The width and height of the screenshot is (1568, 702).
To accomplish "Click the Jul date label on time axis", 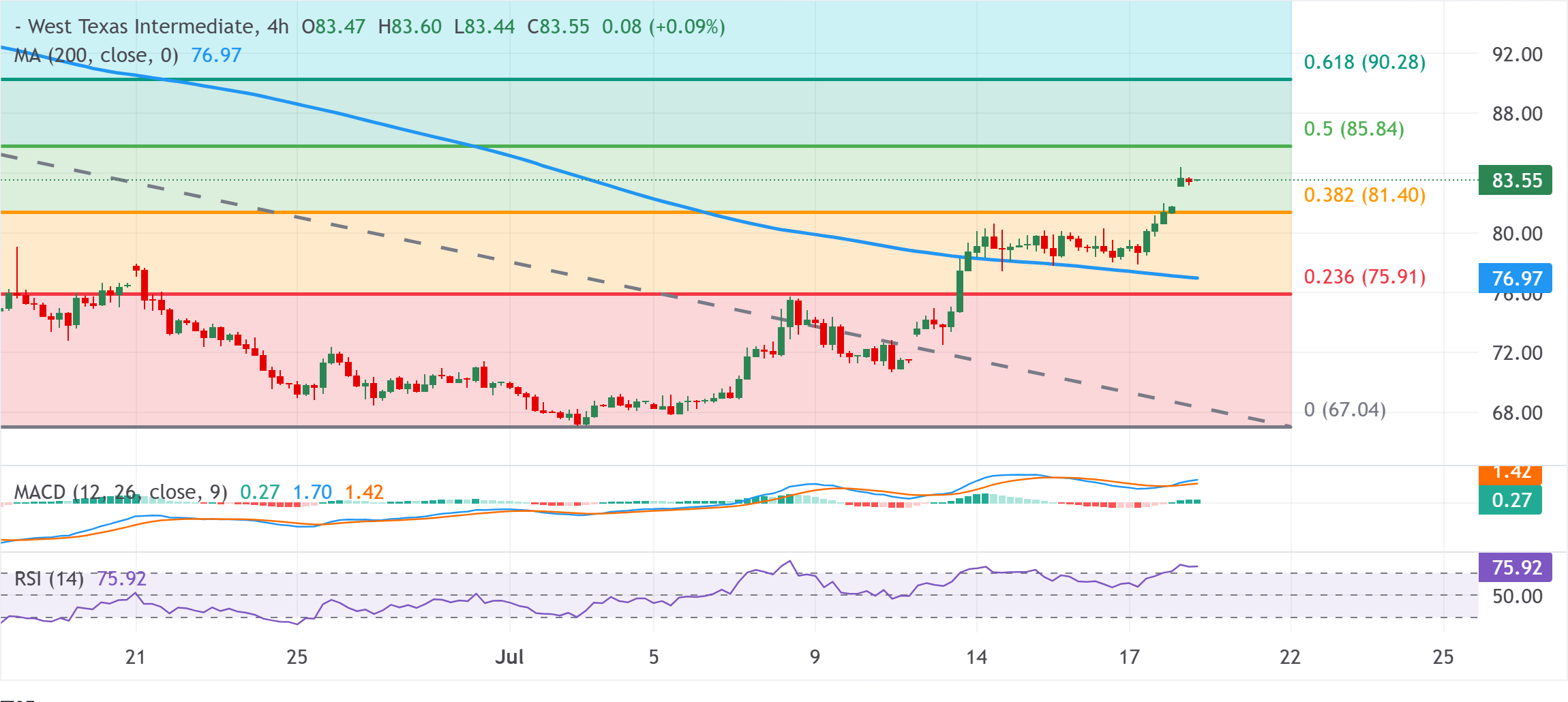I will pos(509,657).
